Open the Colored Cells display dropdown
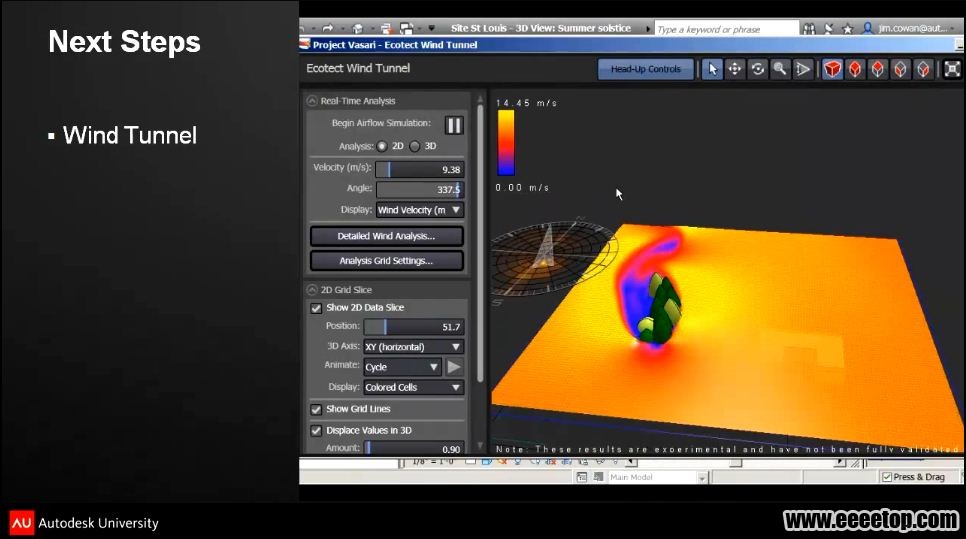The image size is (966, 539). click(x=413, y=387)
